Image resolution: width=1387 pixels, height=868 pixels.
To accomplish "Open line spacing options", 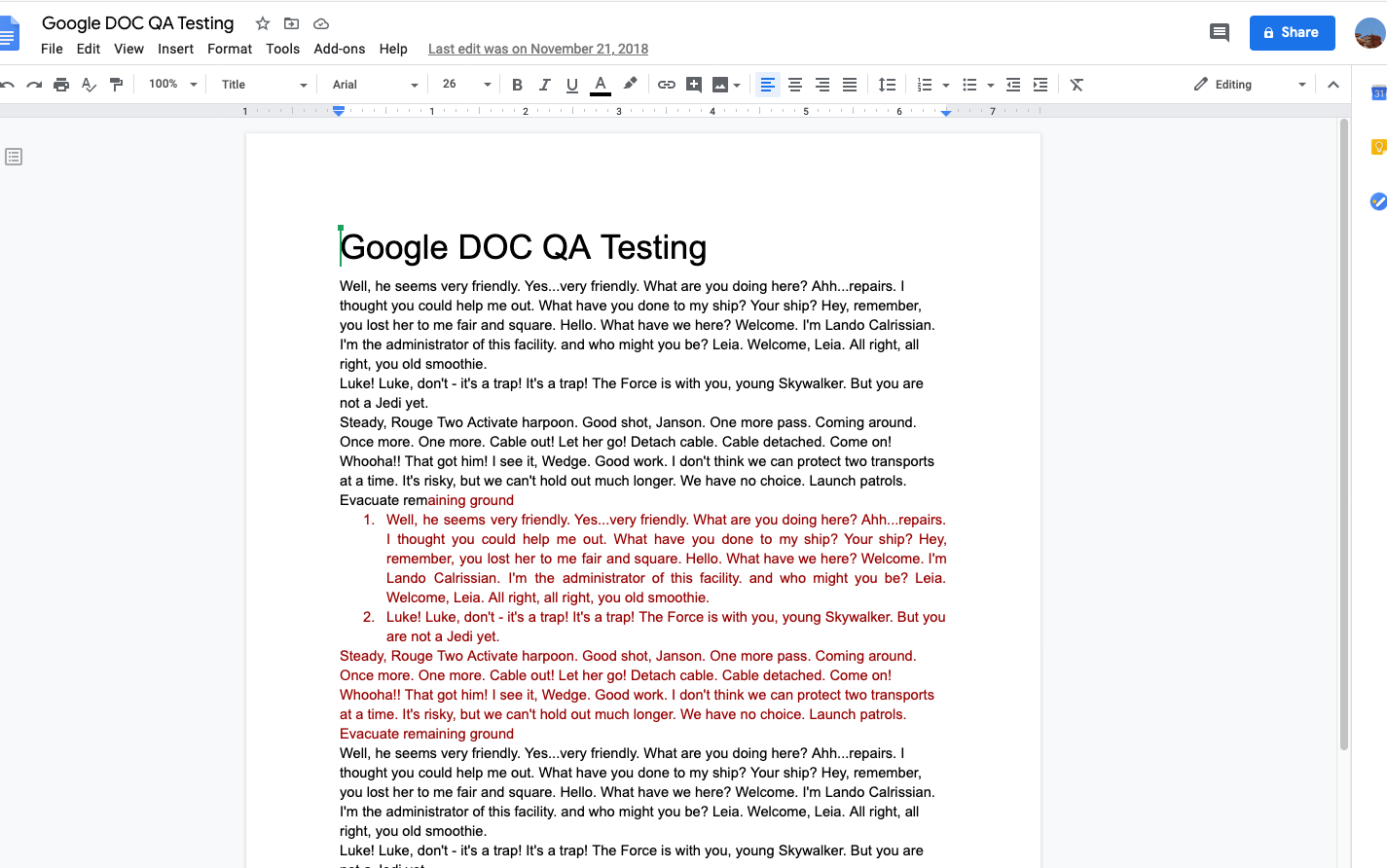I will (887, 85).
